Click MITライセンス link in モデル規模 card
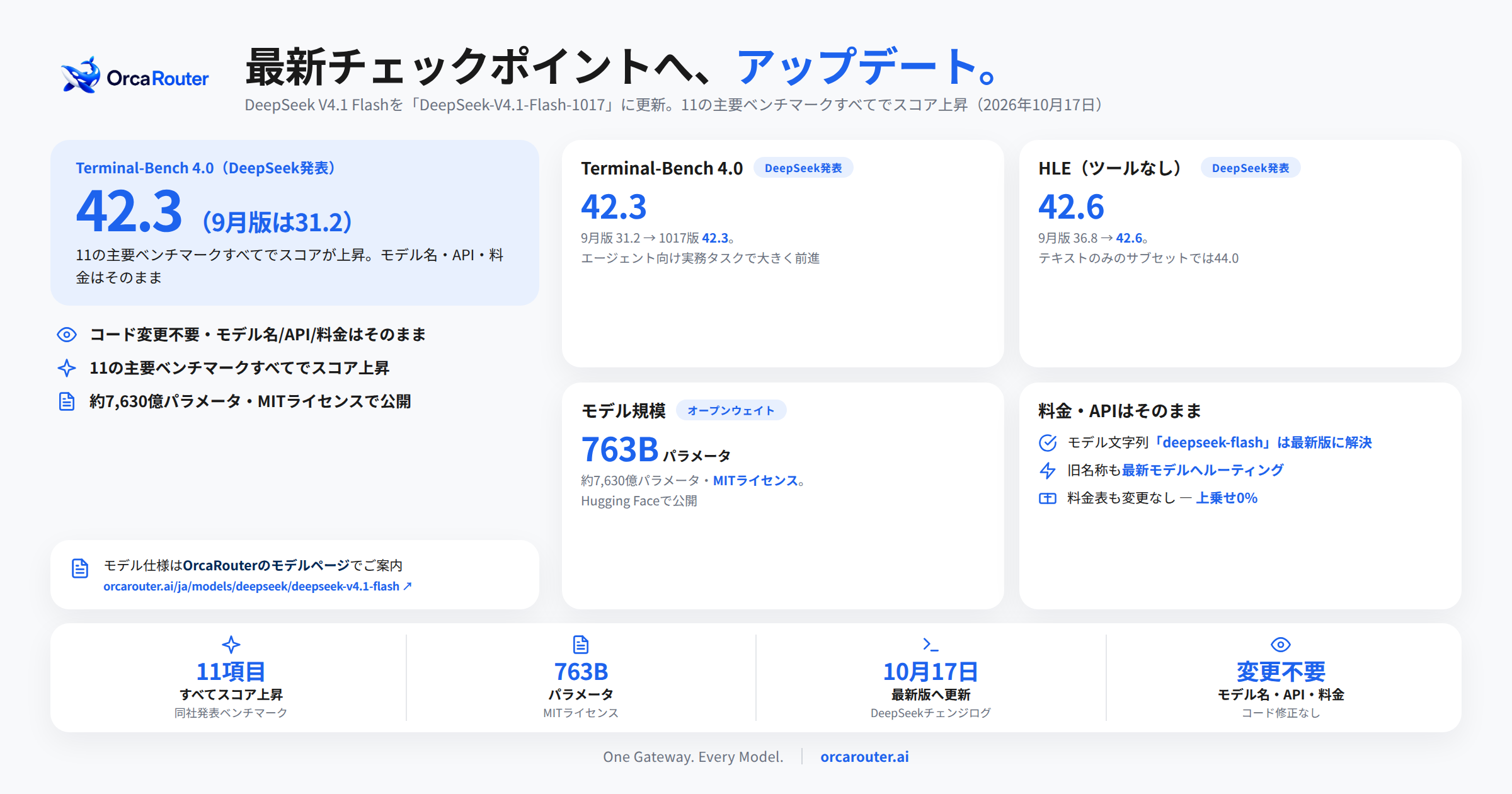Screen dimensions: 1512x794 click(755, 481)
